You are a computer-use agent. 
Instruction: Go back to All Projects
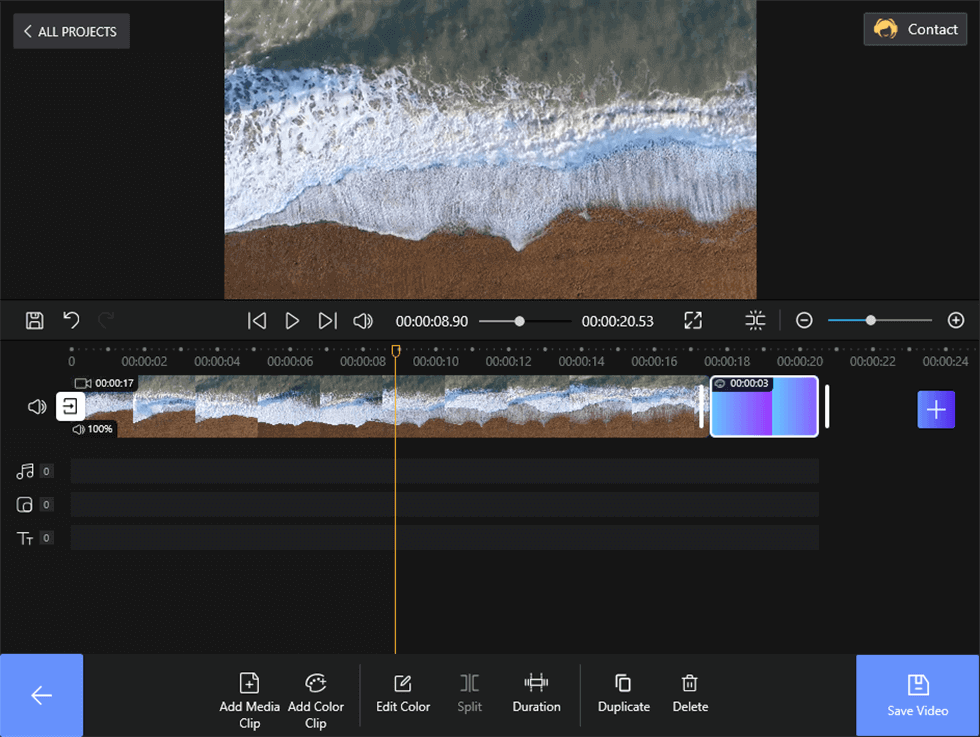point(71,31)
